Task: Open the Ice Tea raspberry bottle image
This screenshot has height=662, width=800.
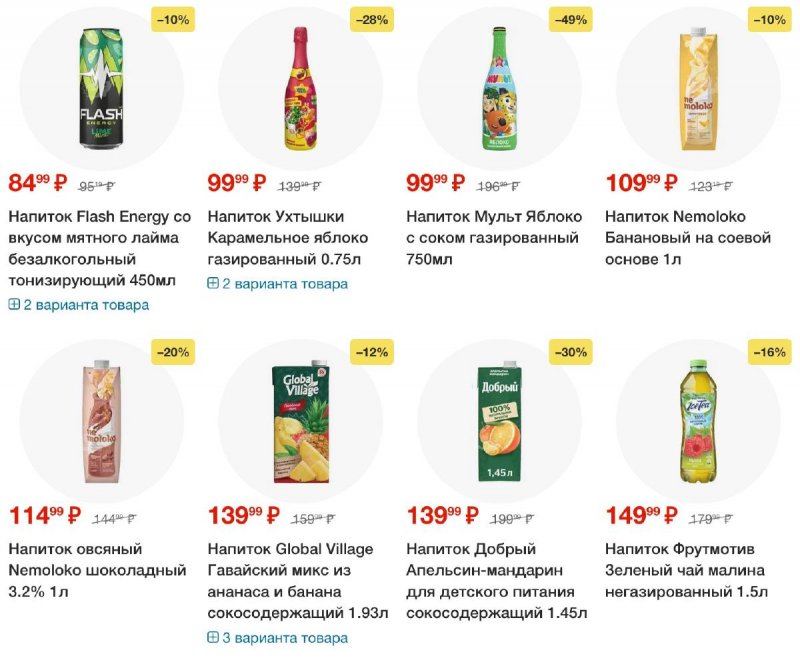Action: (x=698, y=421)
